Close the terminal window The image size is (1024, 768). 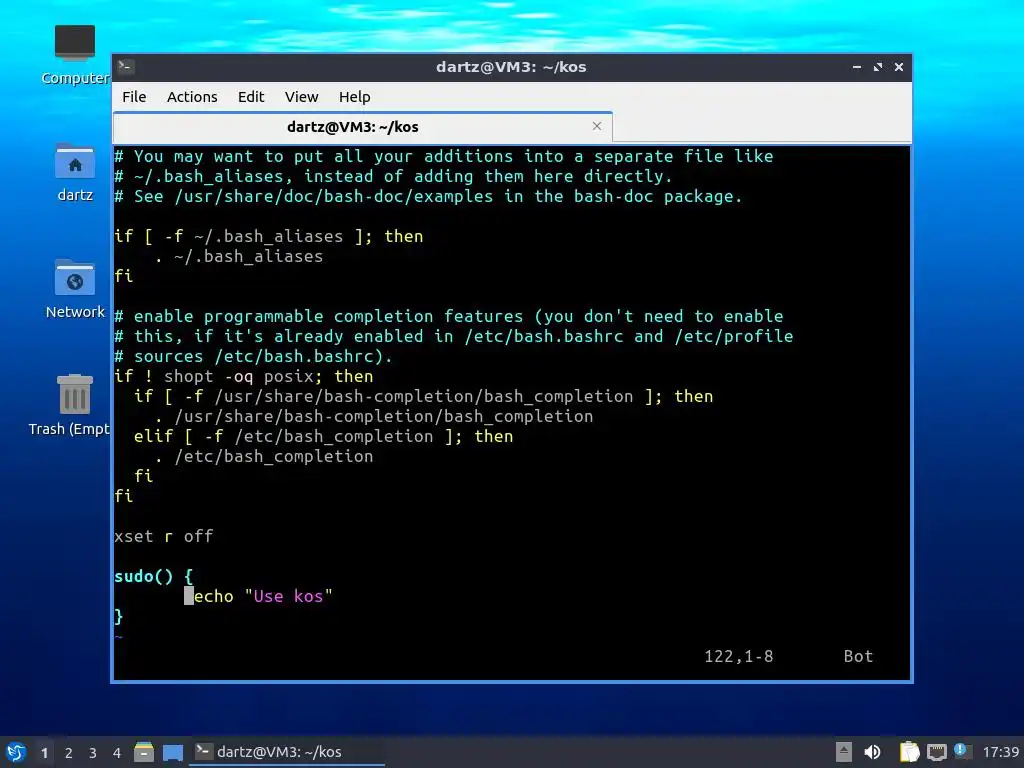coord(899,67)
